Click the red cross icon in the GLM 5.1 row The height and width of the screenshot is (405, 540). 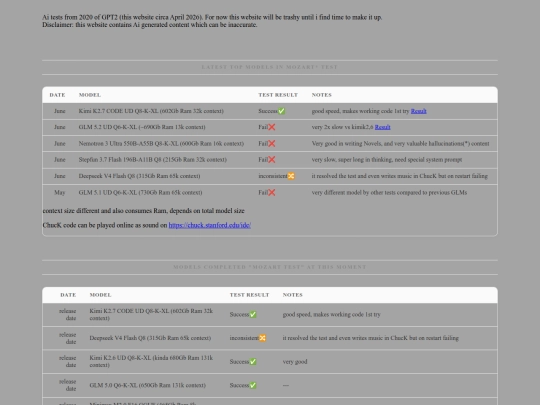tap(271, 193)
